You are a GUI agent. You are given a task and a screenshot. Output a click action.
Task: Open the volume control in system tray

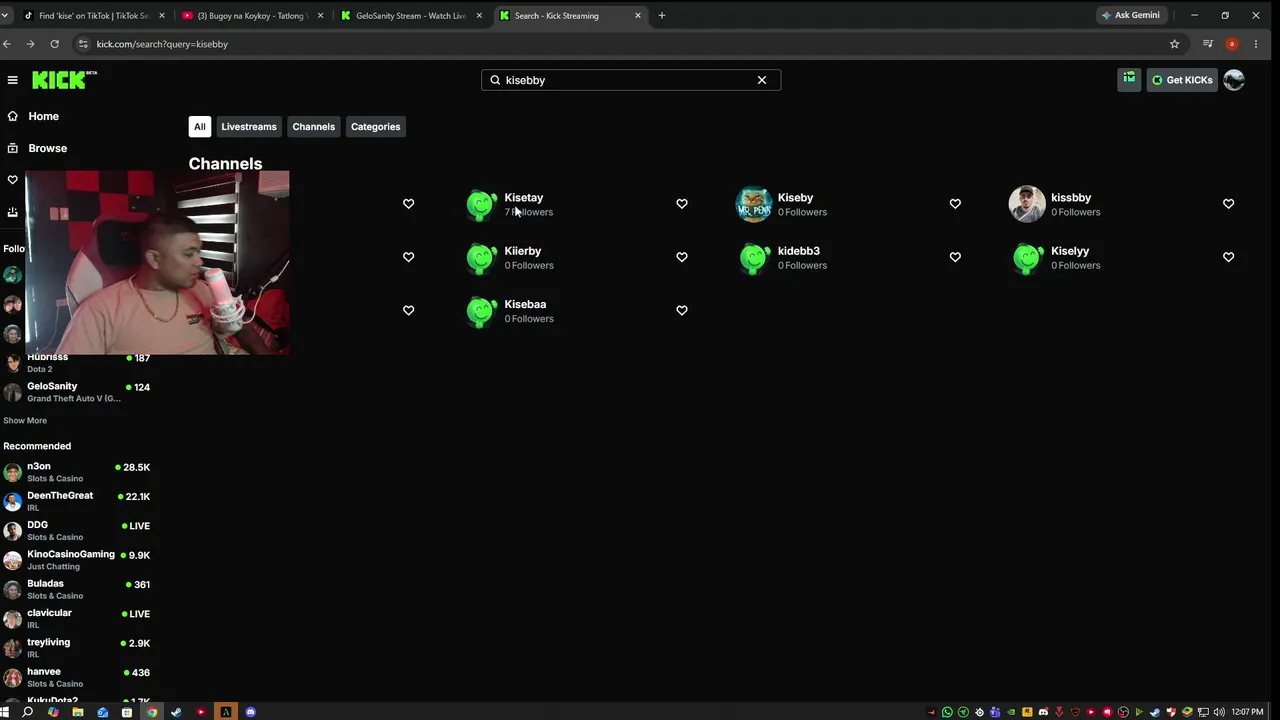pyautogui.click(x=1219, y=712)
